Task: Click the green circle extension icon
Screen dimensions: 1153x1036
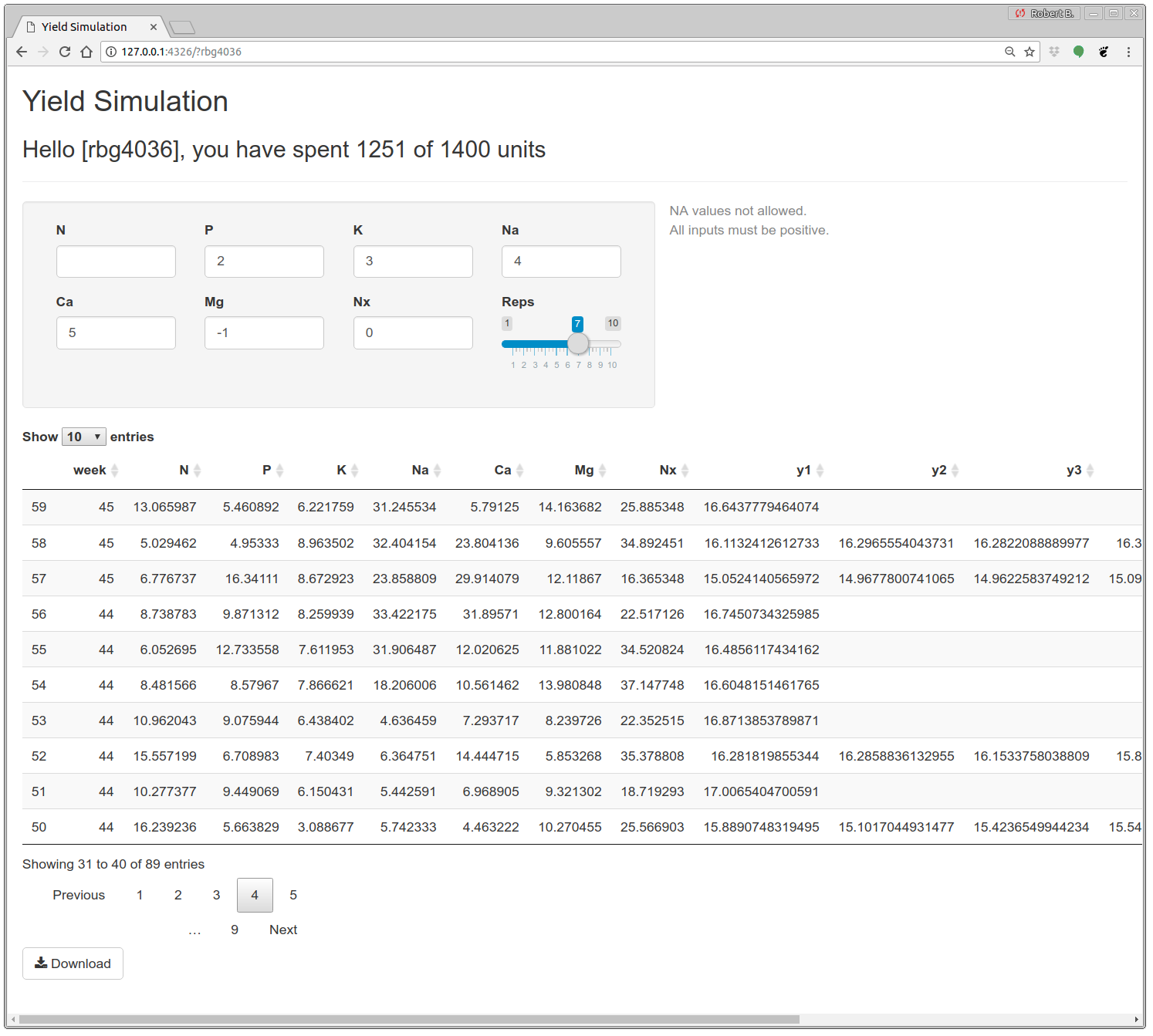Action: [x=1079, y=52]
